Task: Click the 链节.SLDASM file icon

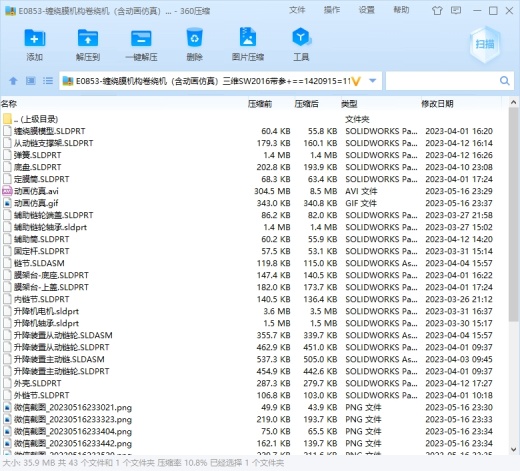Action: (7, 263)
